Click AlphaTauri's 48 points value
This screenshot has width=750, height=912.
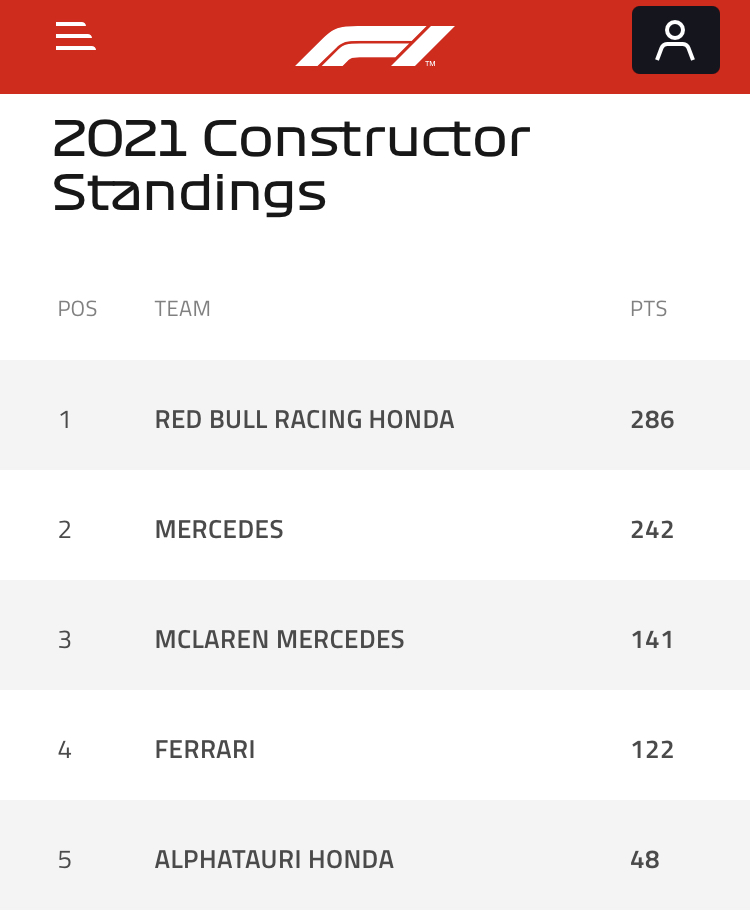(645, 860)
